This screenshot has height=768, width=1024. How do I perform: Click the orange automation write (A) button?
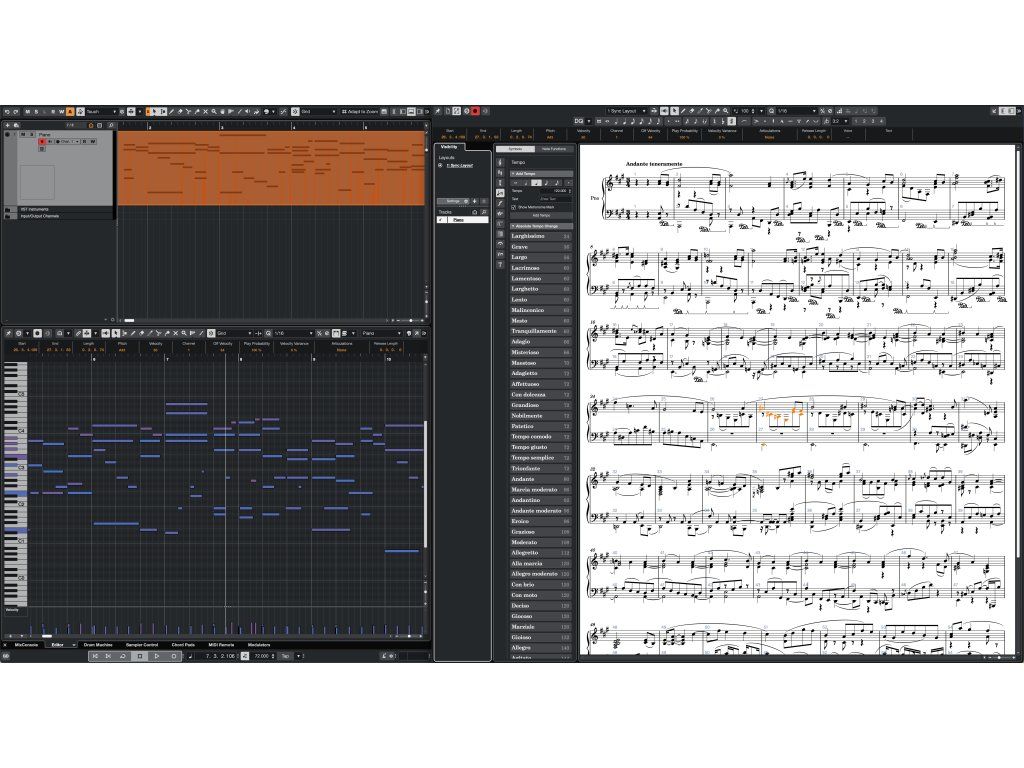[x=69, y=111]
